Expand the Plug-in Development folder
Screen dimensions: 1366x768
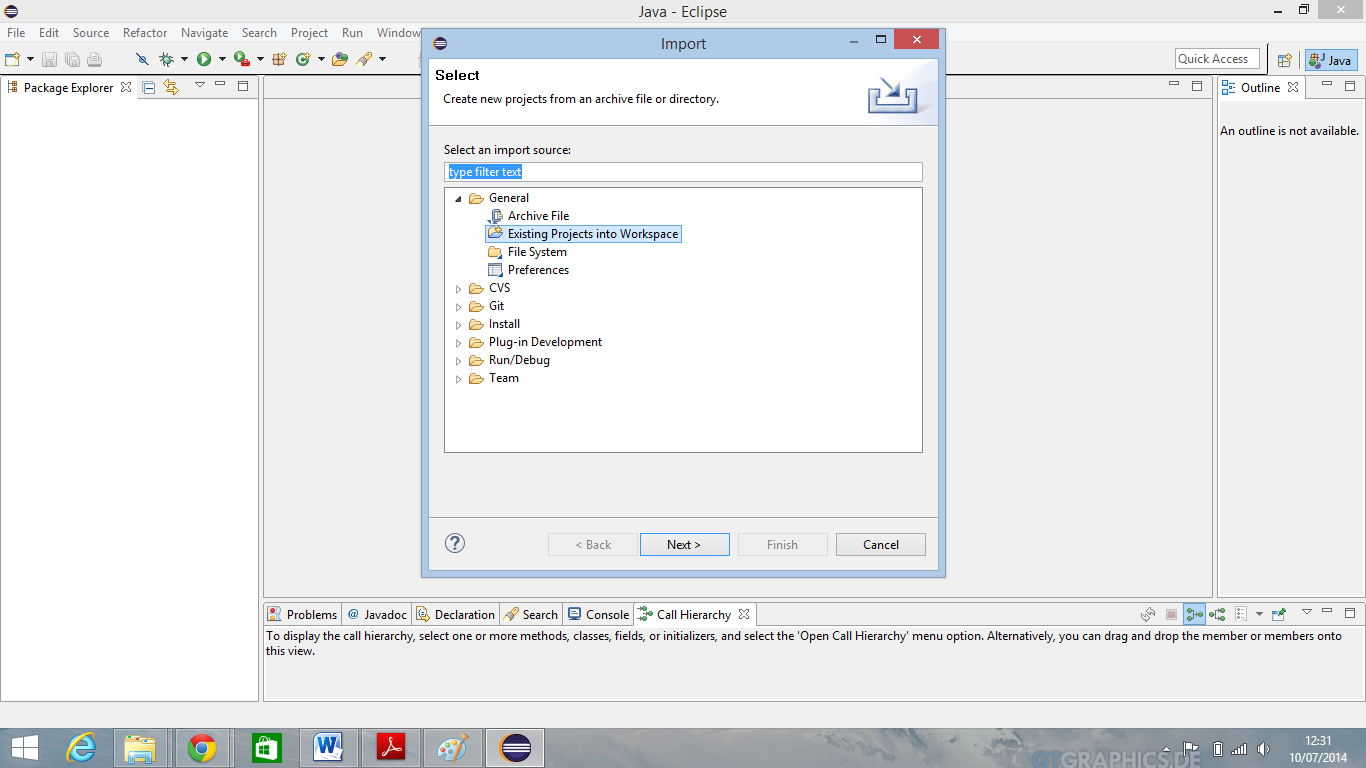coord(459,343)
